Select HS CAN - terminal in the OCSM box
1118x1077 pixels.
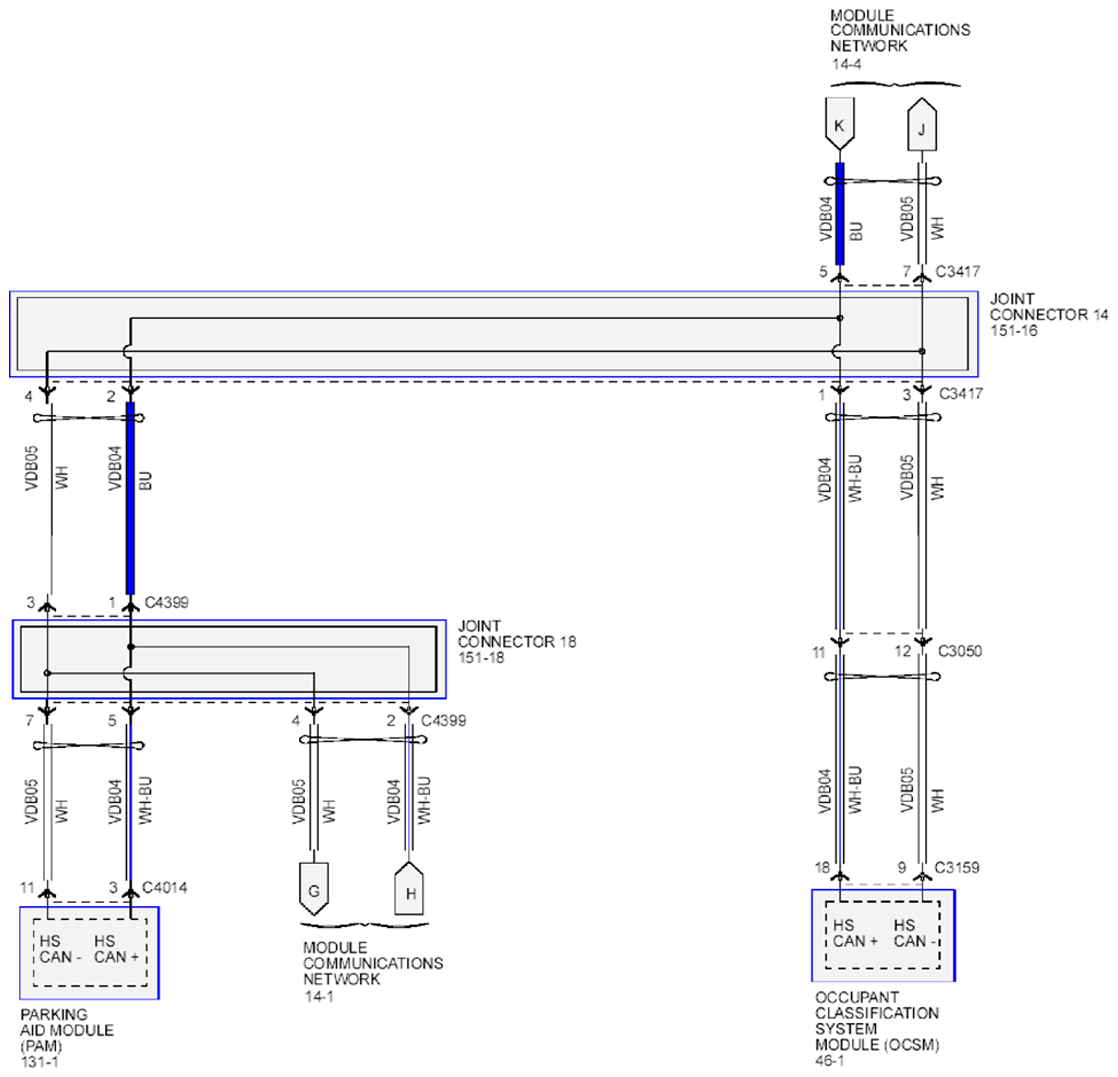pyautogui.click(x=916, y=933)
